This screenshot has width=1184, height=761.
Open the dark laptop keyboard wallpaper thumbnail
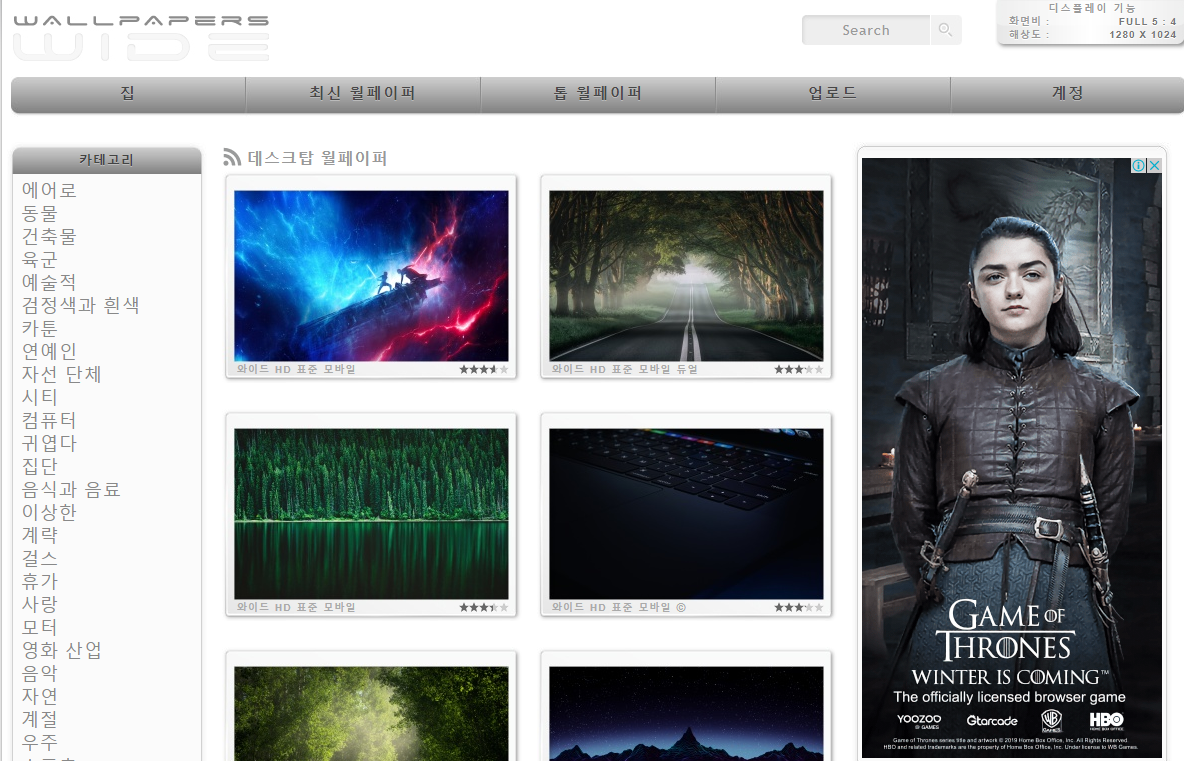click(686, 513)
